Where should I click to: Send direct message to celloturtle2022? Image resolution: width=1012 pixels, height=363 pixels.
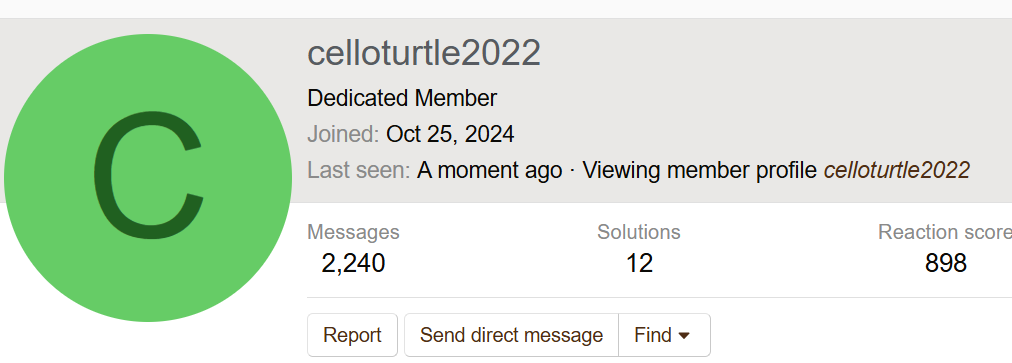tap(511, 335)
